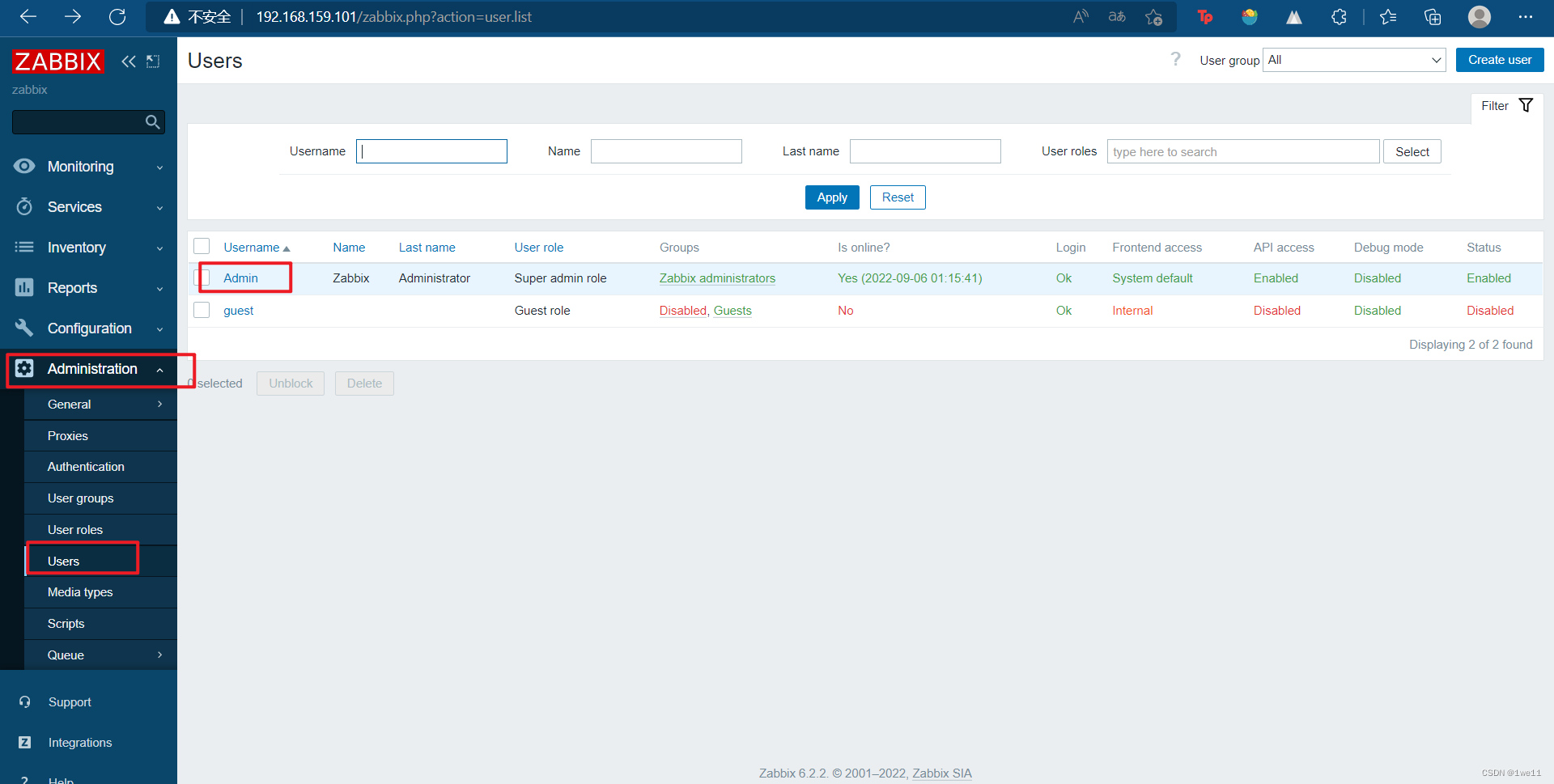Screen dimensions: 1554x784
Task: Expand the Inventory menu section
Action: click(159, 248)
